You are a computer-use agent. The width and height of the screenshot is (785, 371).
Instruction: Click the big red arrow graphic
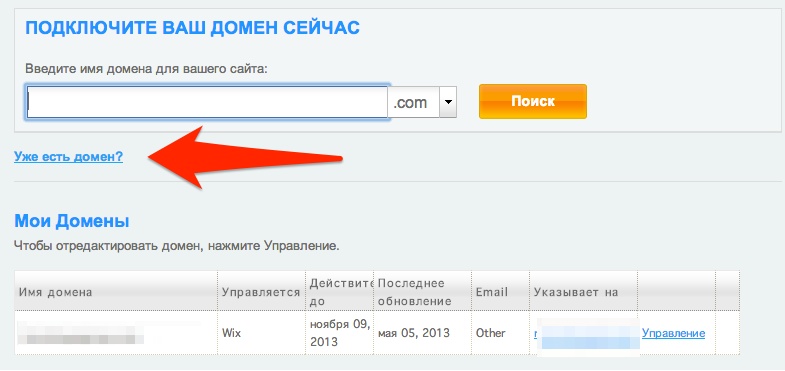(x=245, y=158)
